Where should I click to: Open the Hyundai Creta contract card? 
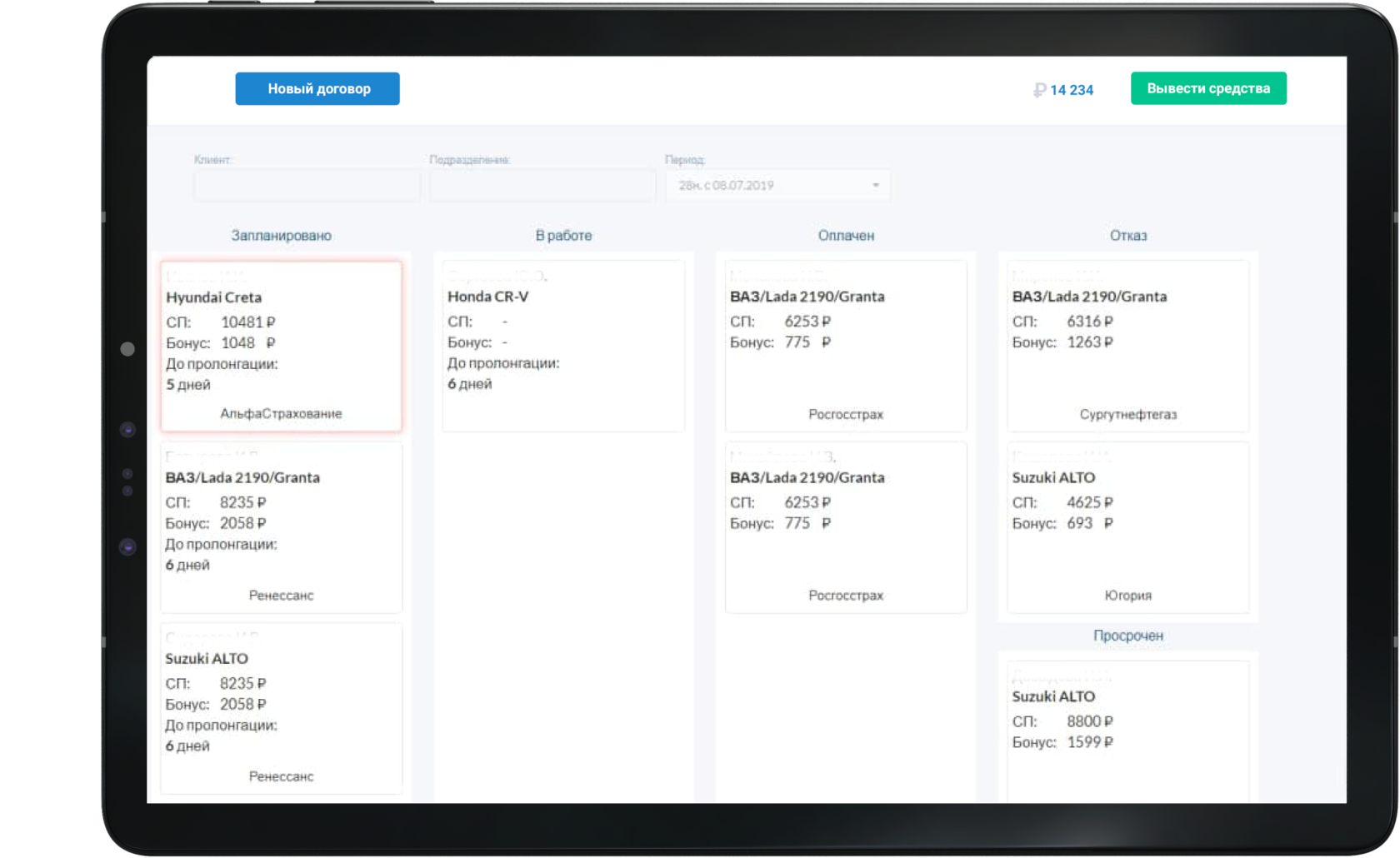(282, 347)
